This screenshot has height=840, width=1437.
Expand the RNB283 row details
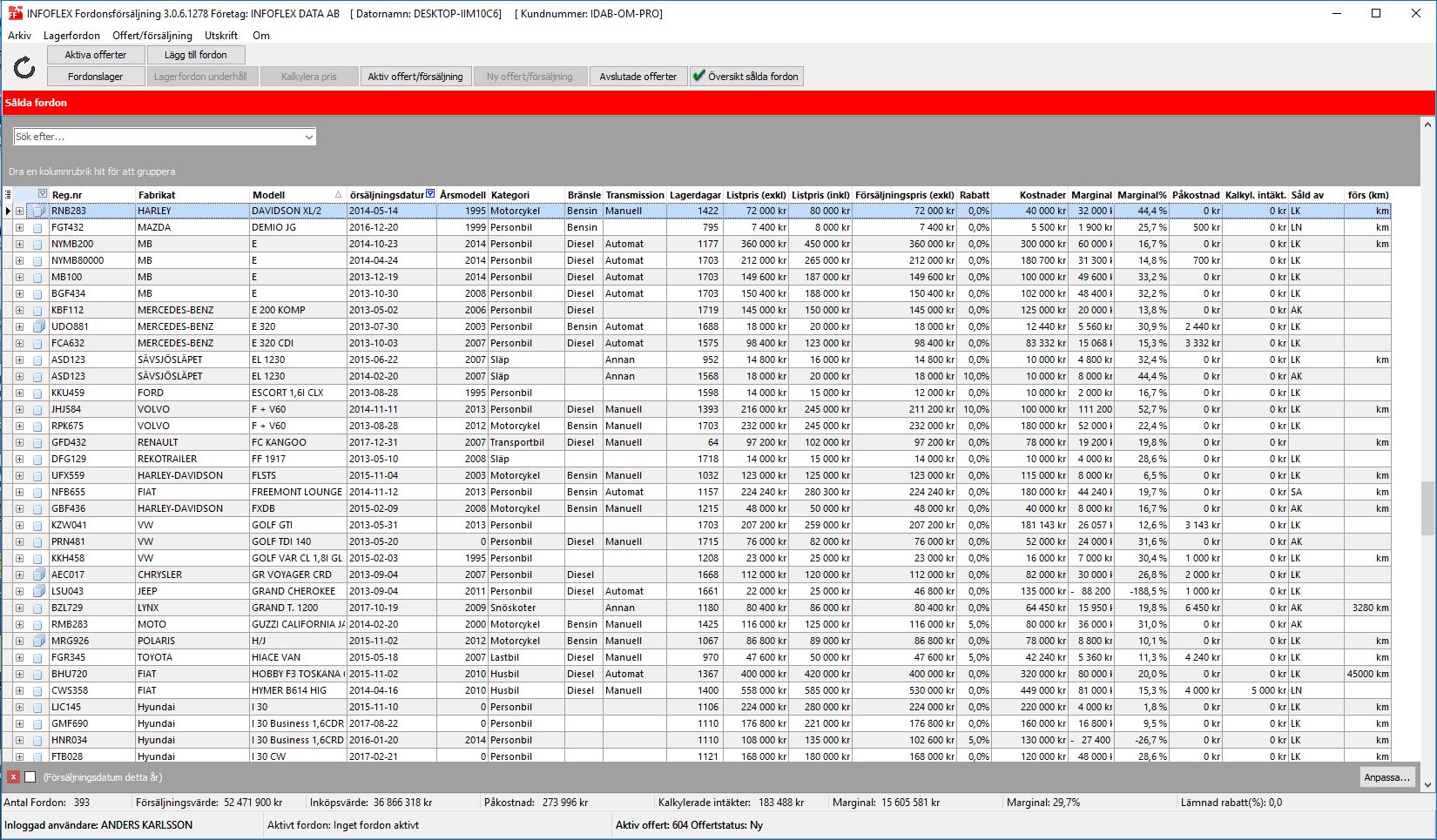pyautogui.click(x=19, y=211)
